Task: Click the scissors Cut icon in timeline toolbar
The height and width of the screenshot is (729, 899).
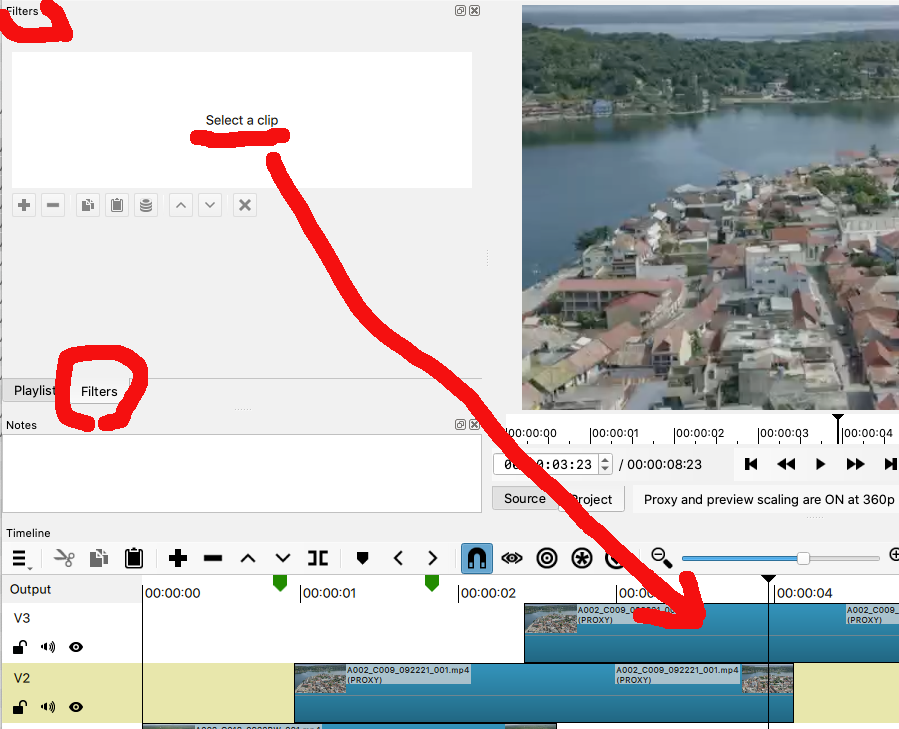Action: [x=65, y=558]
